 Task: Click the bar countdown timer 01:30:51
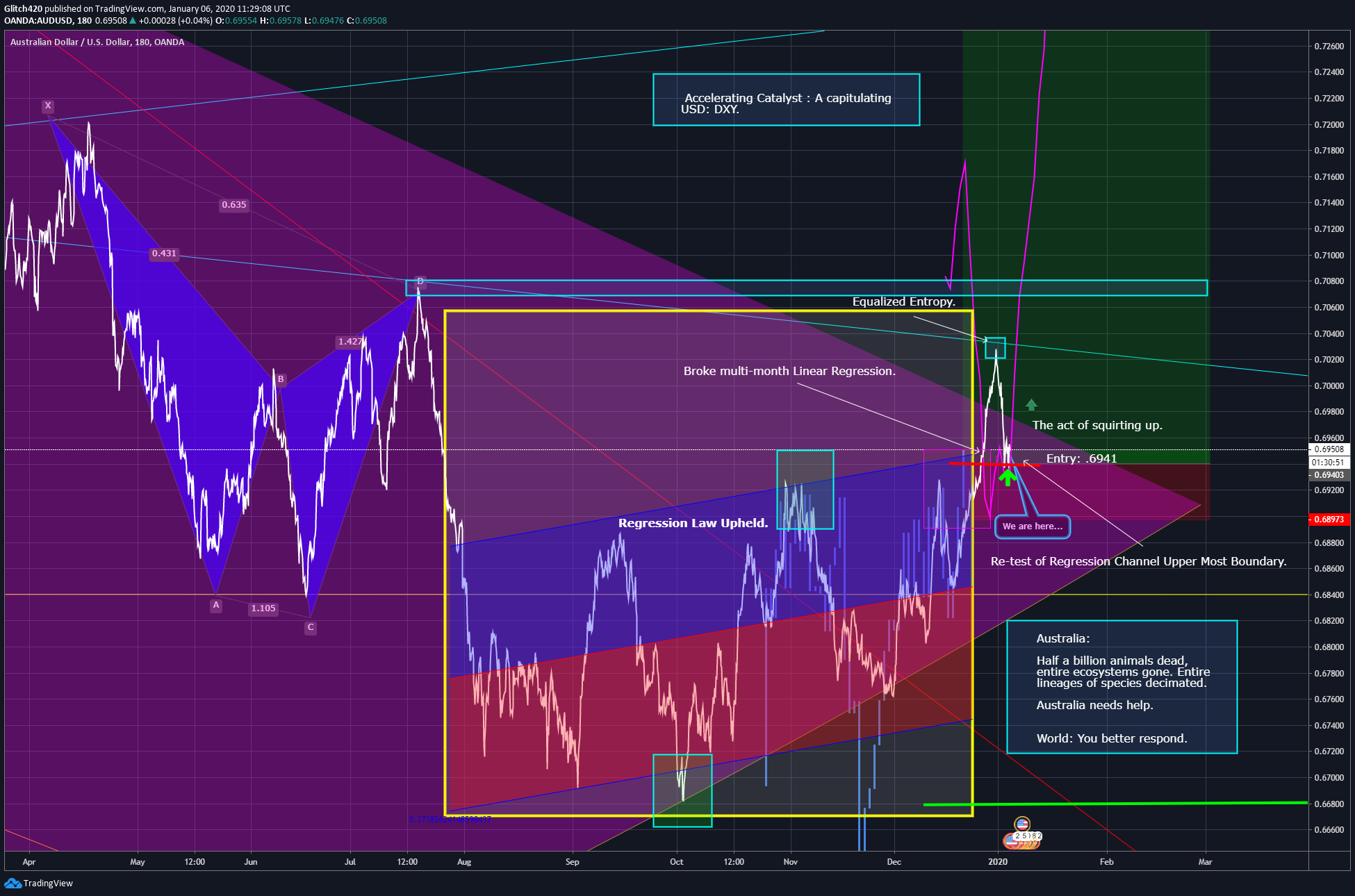(1329, 463)
